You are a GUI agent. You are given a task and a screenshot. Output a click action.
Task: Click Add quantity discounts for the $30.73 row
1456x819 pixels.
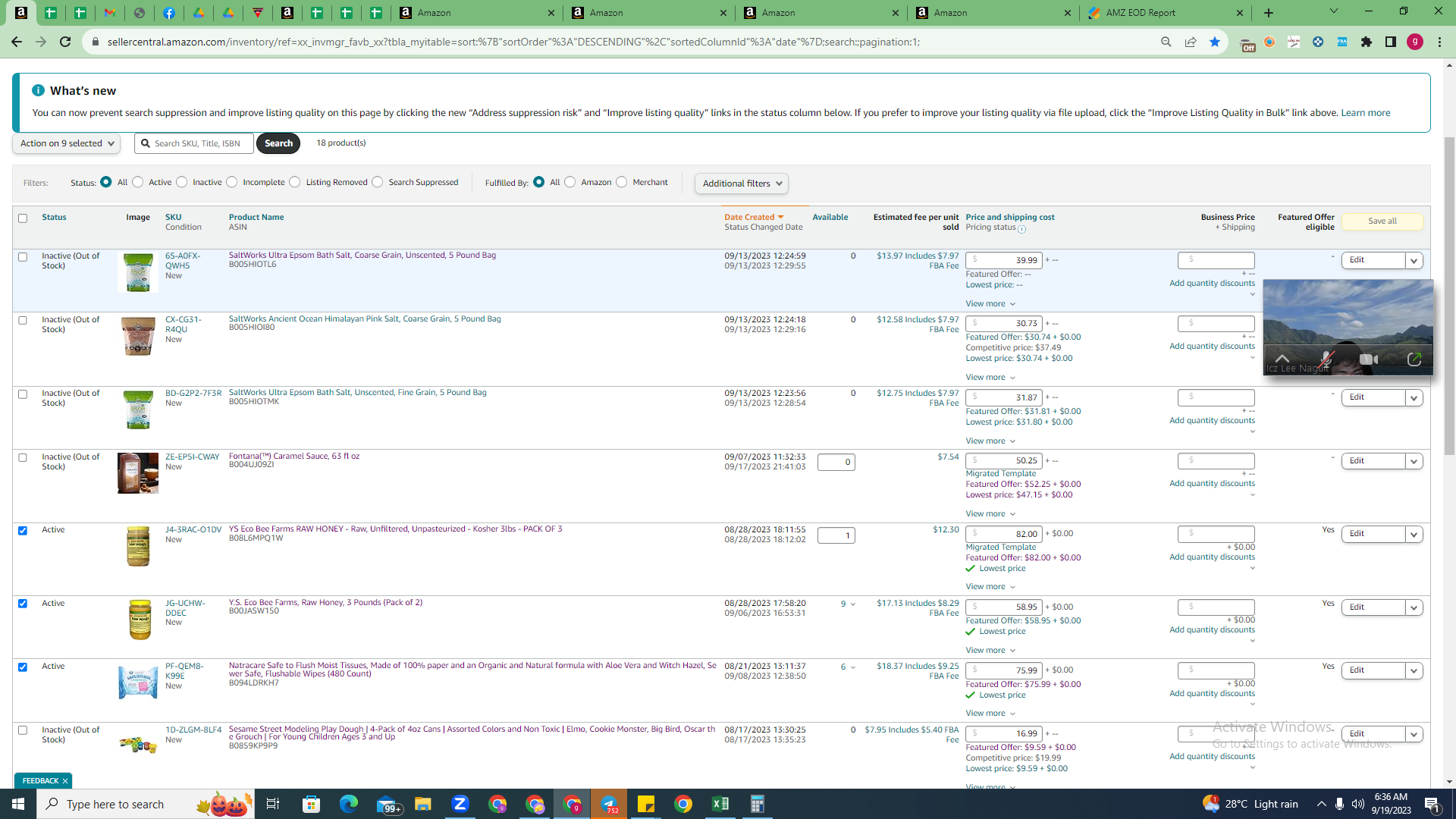[1212, 347]
